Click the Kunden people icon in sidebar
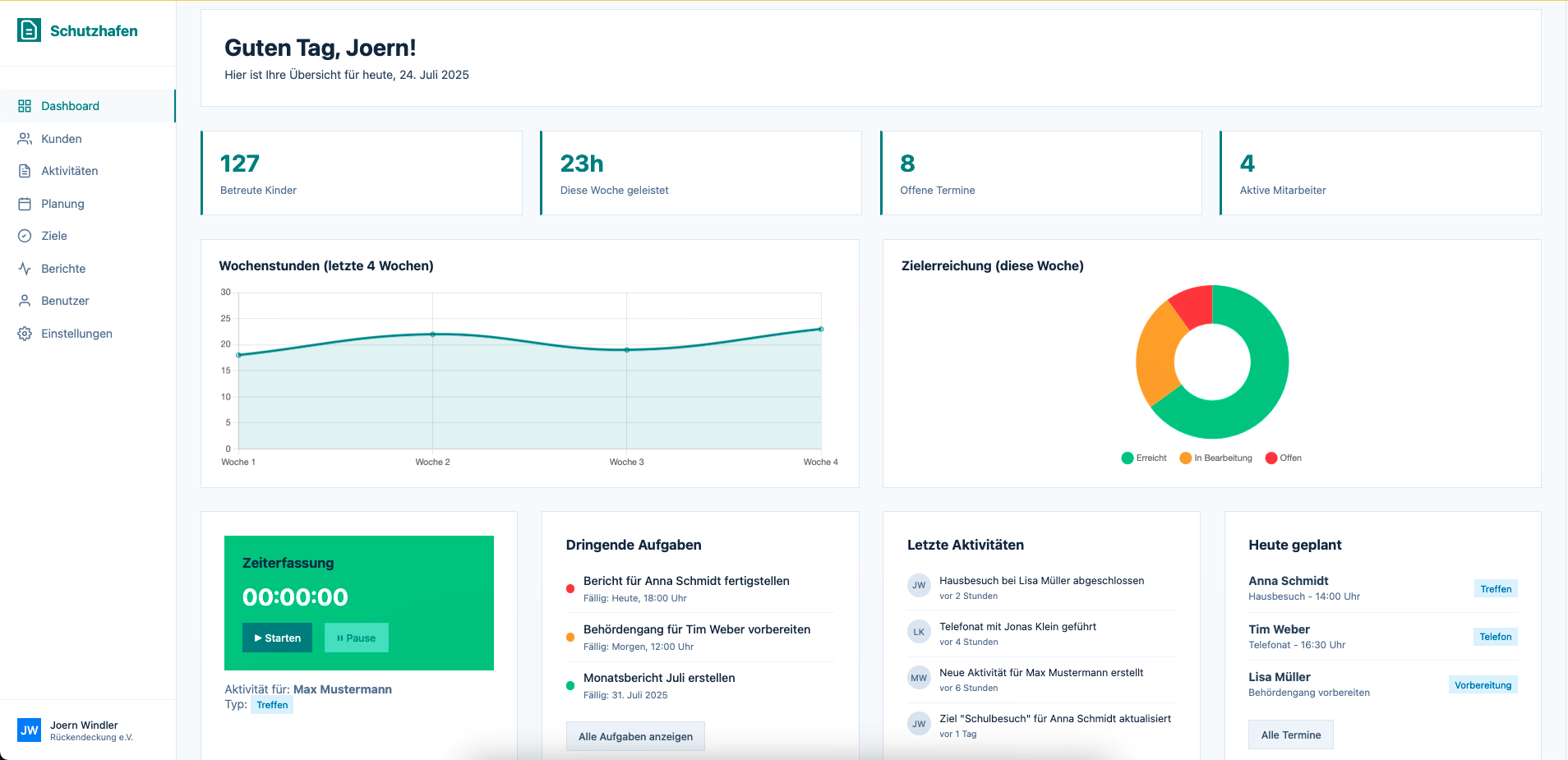This screenshot has width=1568, height=760. 25,139
